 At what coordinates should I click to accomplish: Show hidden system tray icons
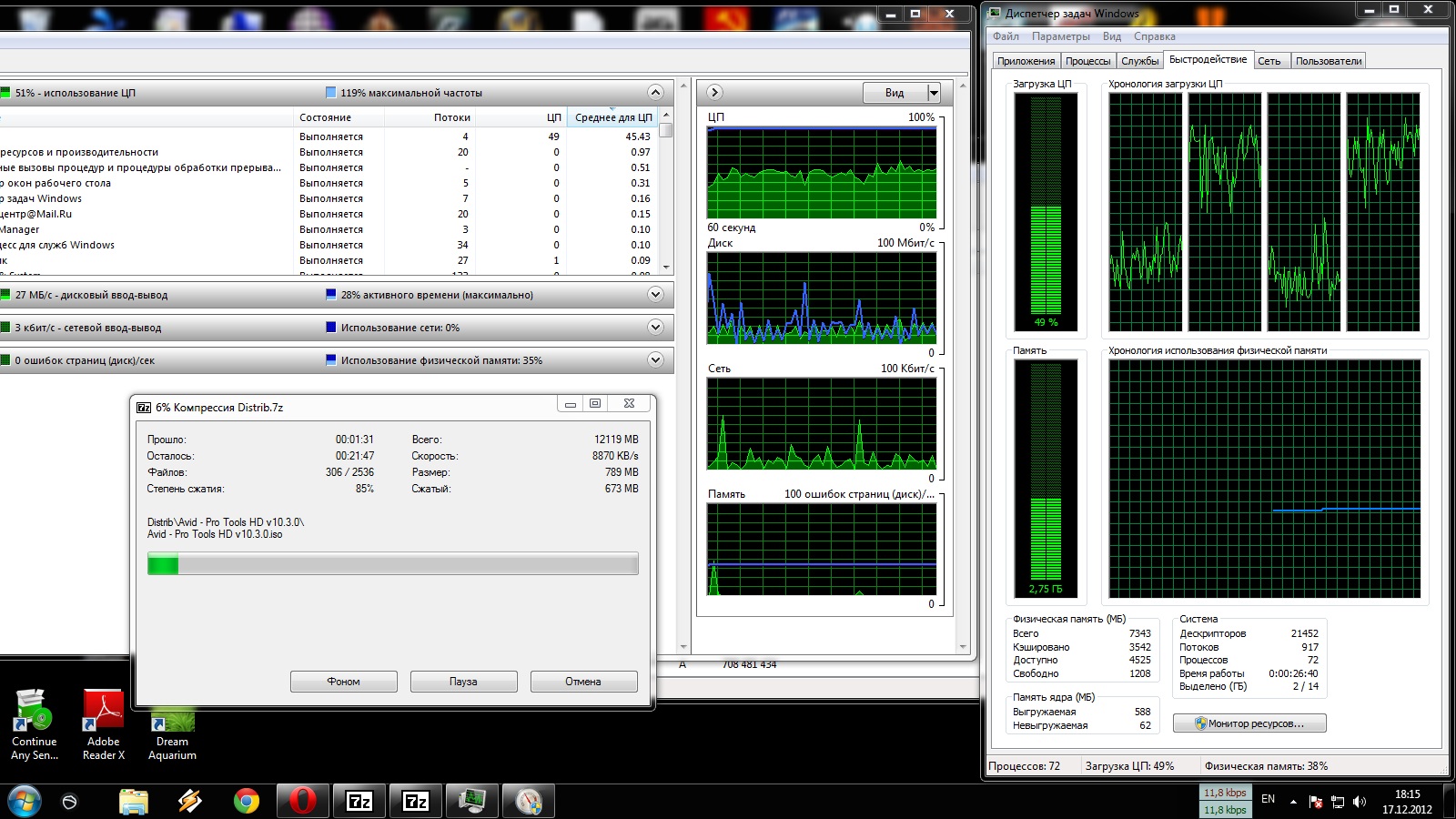tap(1293, 802)
